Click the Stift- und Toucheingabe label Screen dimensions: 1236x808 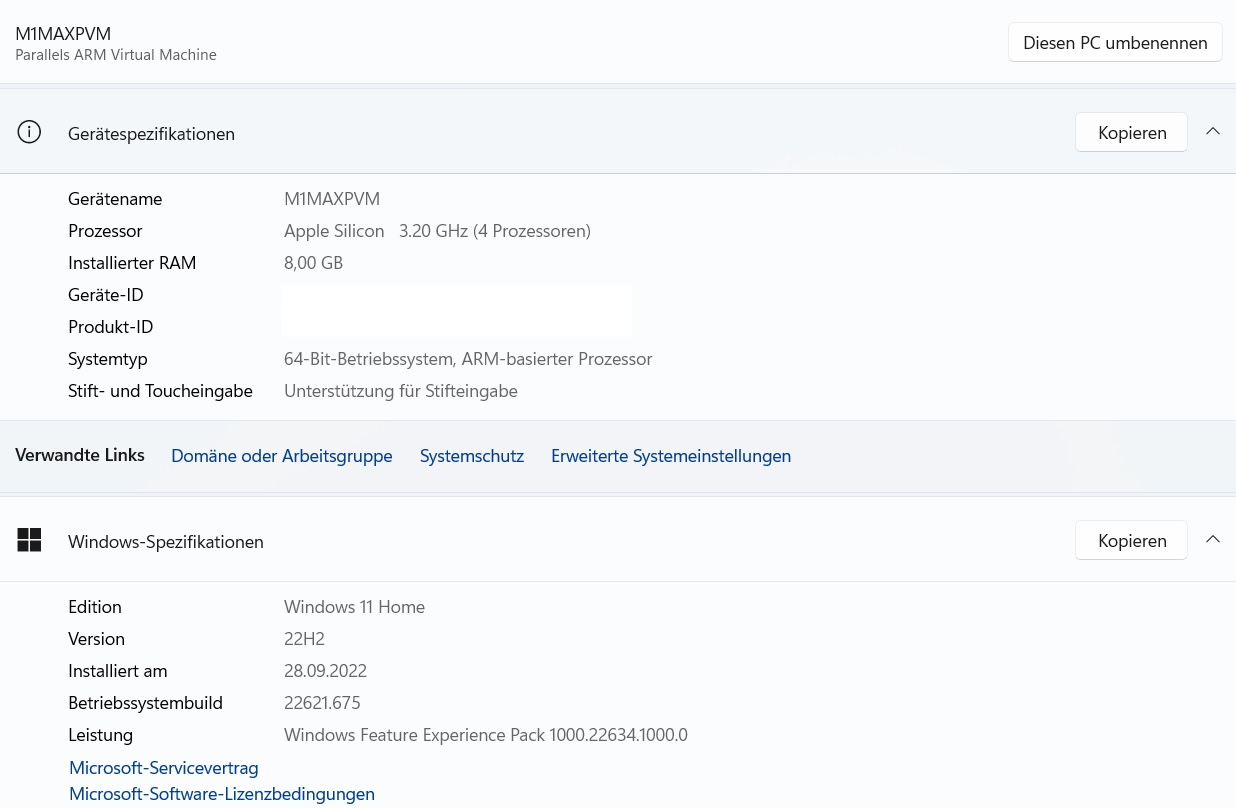click(x=160, y=391)
